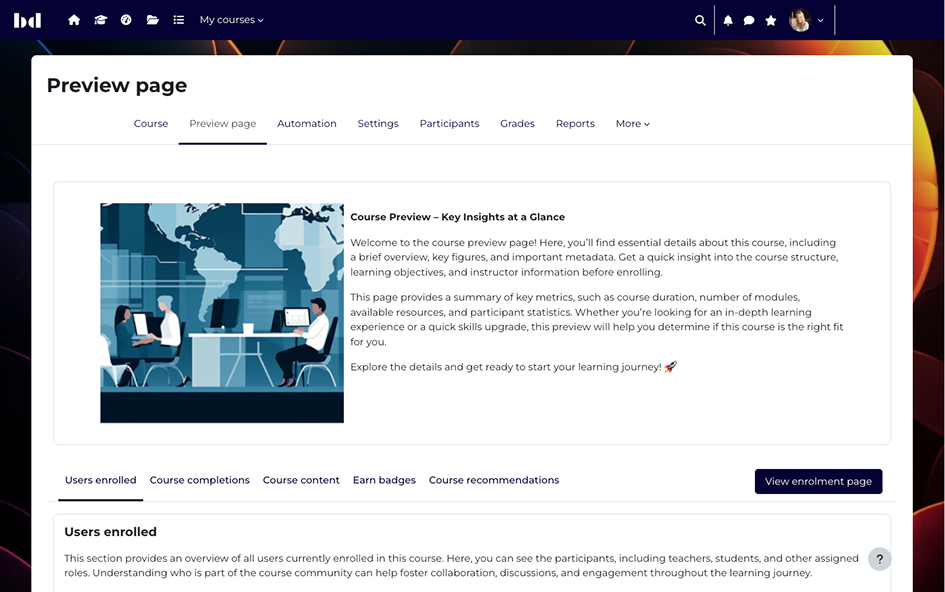
Task: Switch to the Automation tab
Action: [x=306, y=124]
